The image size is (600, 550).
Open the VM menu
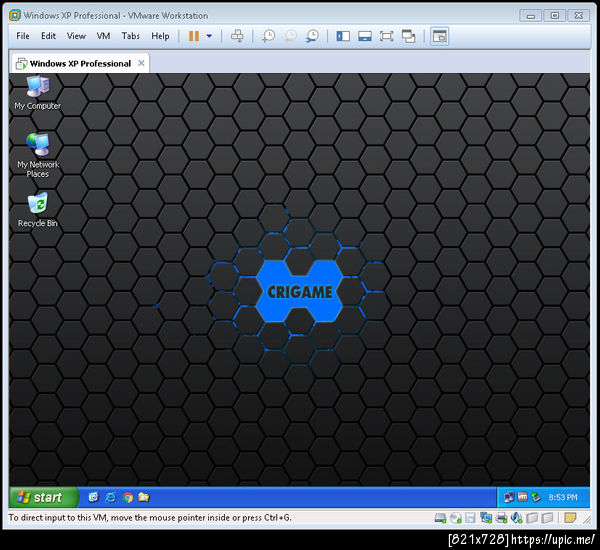coord(103,36)
